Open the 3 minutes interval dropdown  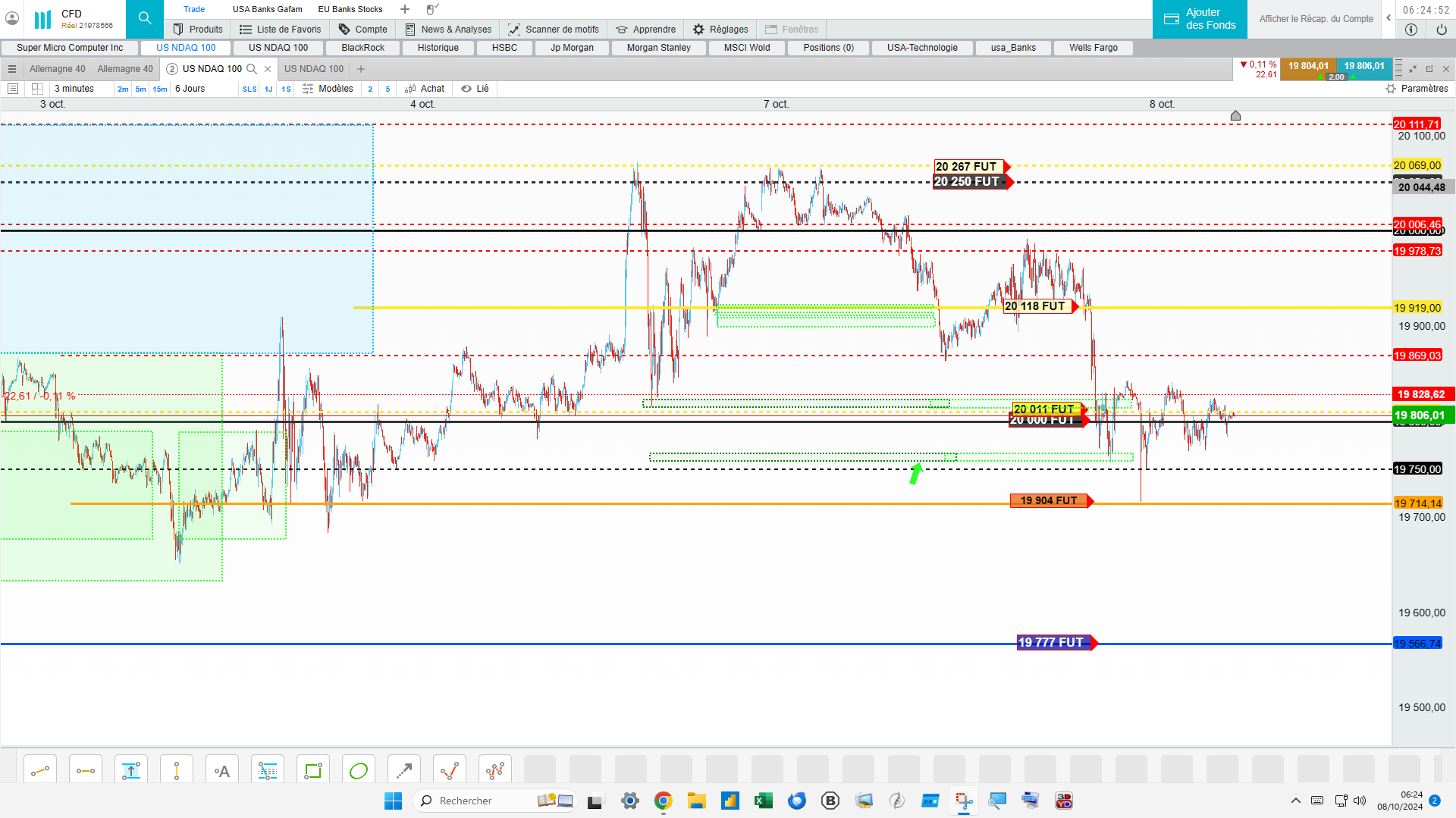[74, 89]
